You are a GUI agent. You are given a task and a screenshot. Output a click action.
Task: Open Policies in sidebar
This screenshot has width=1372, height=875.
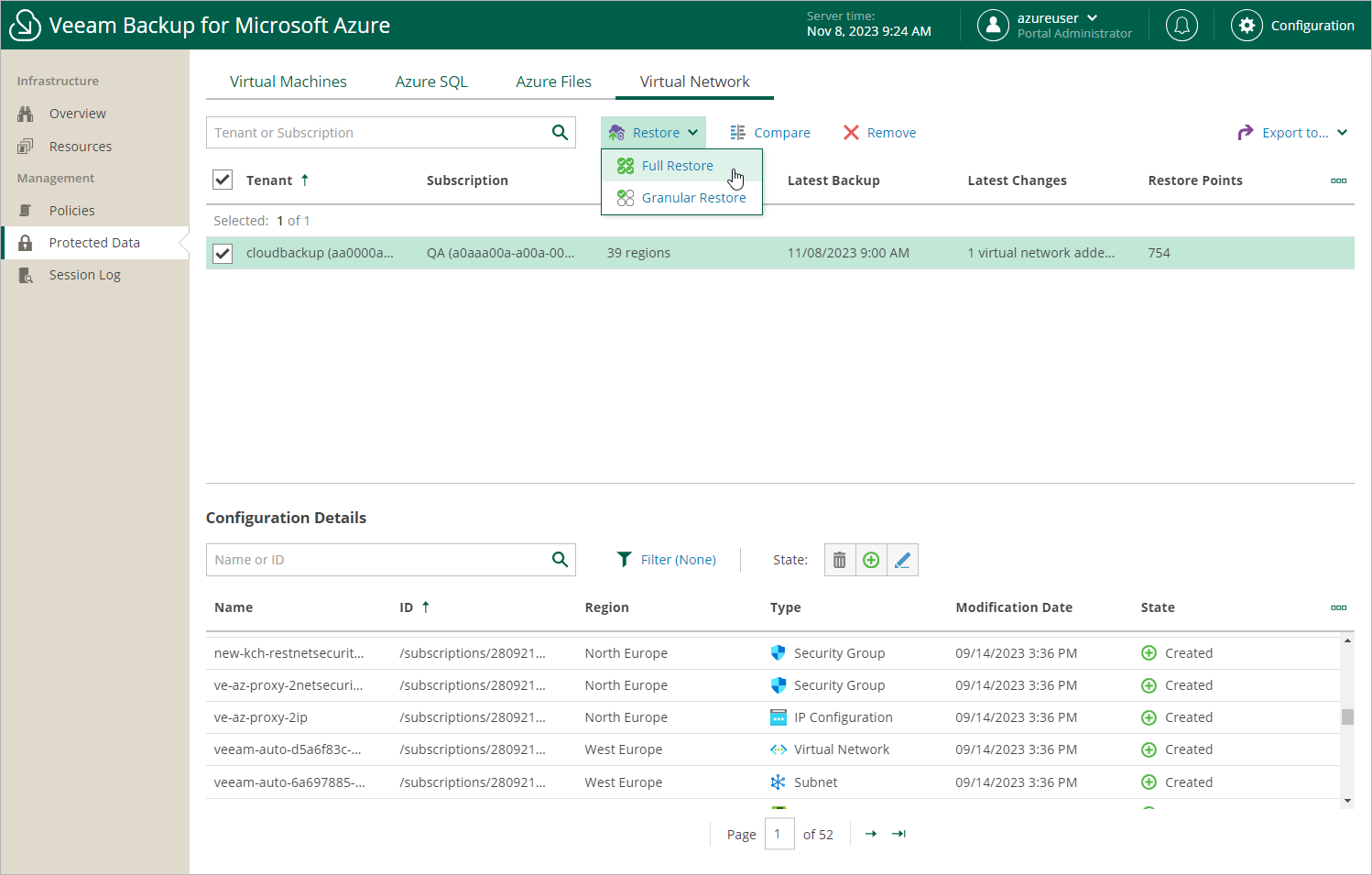coord(95,211)
